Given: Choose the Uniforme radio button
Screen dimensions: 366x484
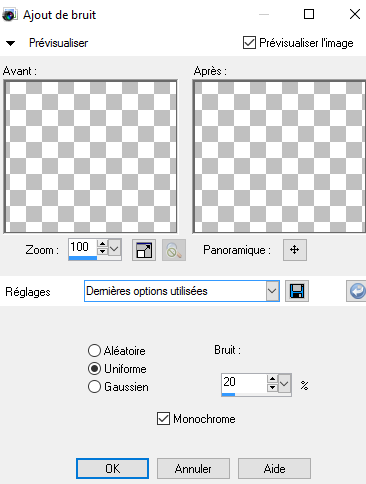Looking at the screenshot, I should tap(94, 369).
